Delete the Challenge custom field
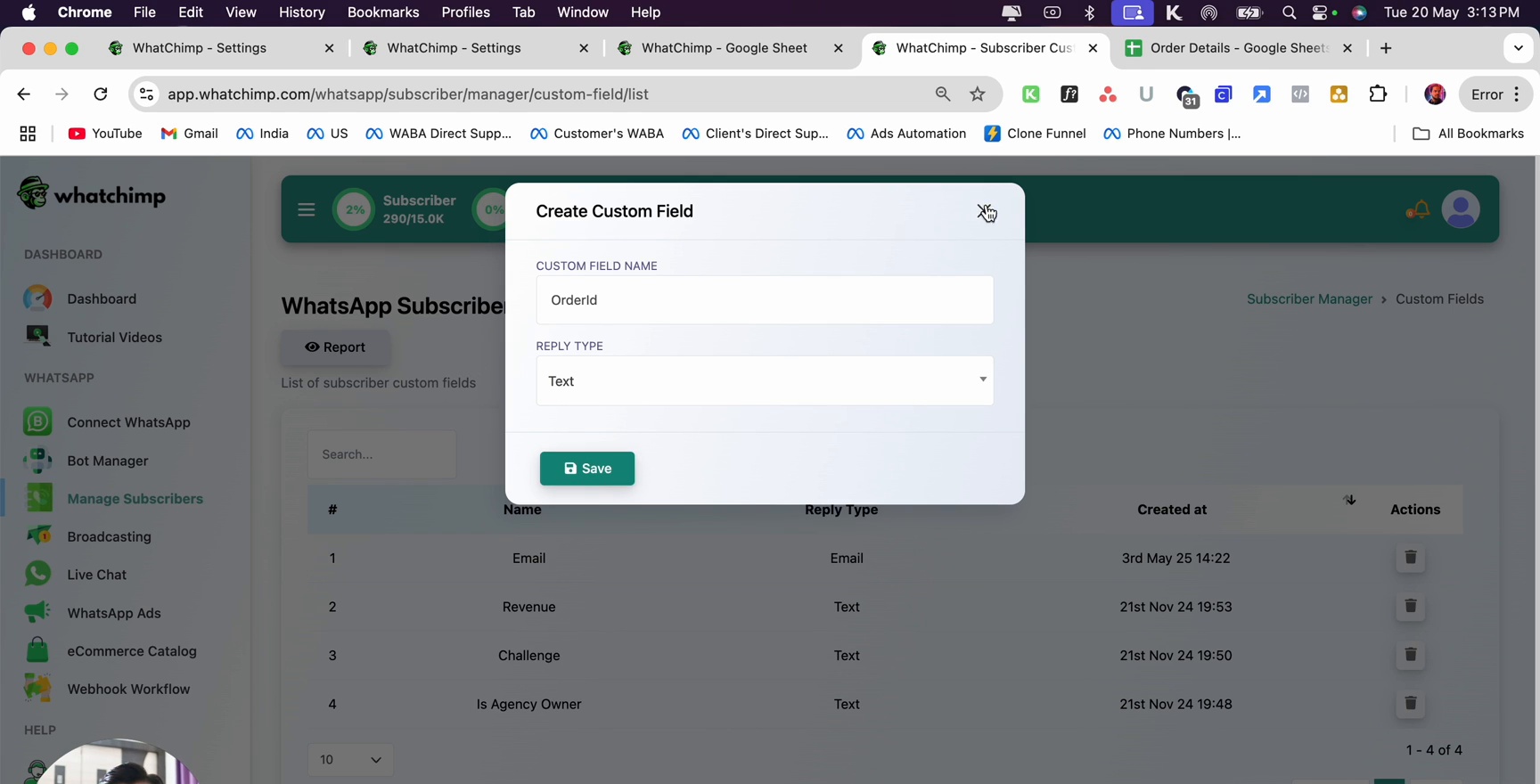1540x784 pixels. [x=1410, y=655]
